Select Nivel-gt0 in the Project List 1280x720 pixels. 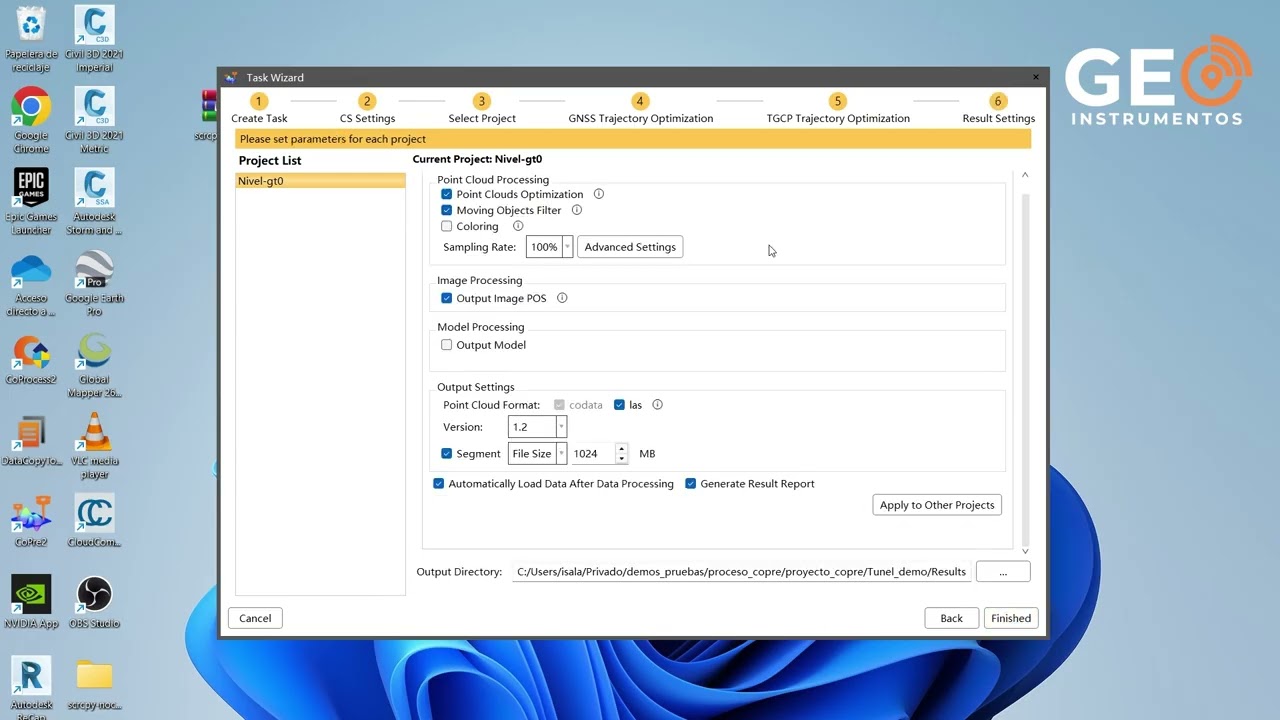(x=321, y=181)
